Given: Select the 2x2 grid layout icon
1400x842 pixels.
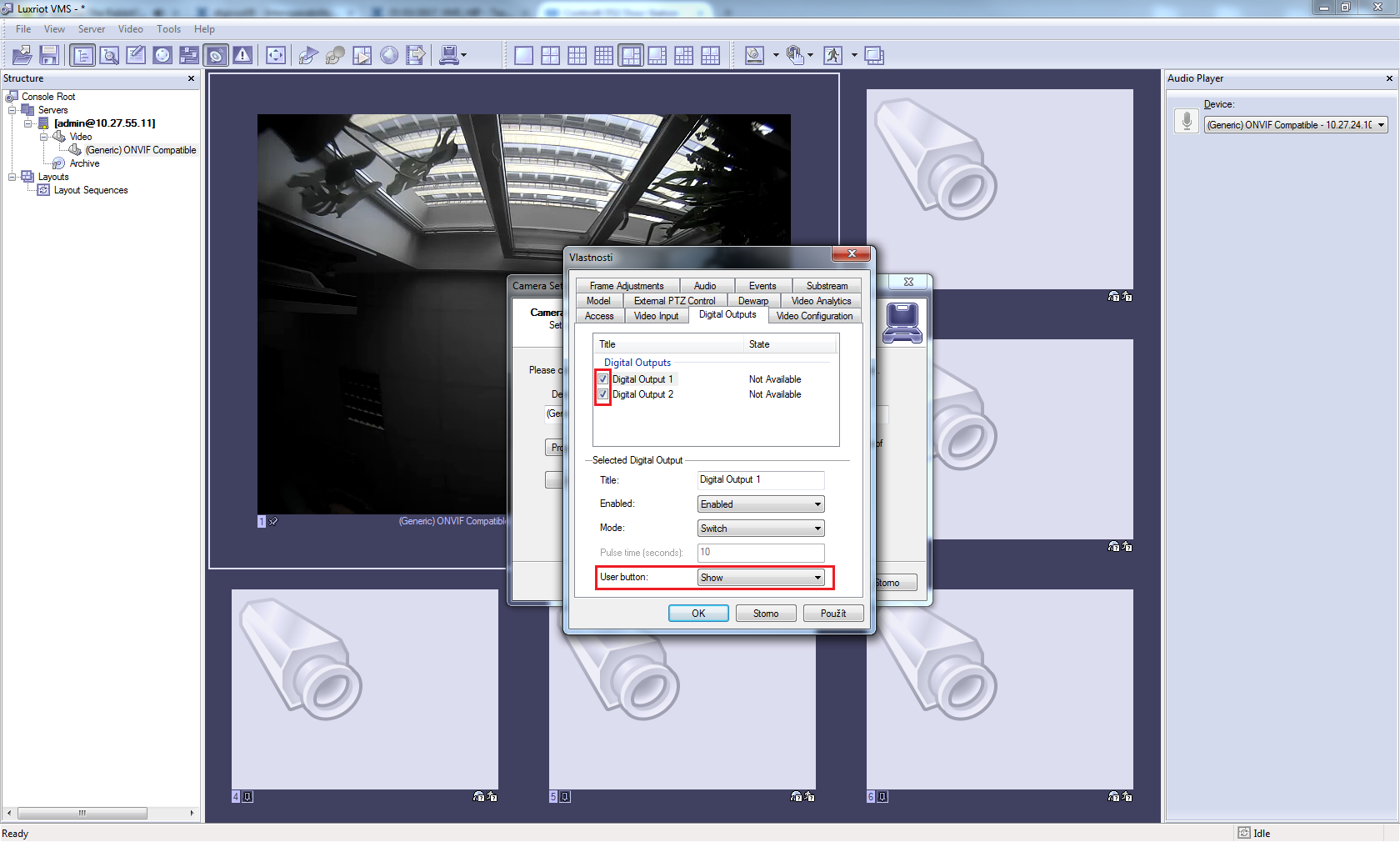Looking at the screenshot, I should click(550, 56).
